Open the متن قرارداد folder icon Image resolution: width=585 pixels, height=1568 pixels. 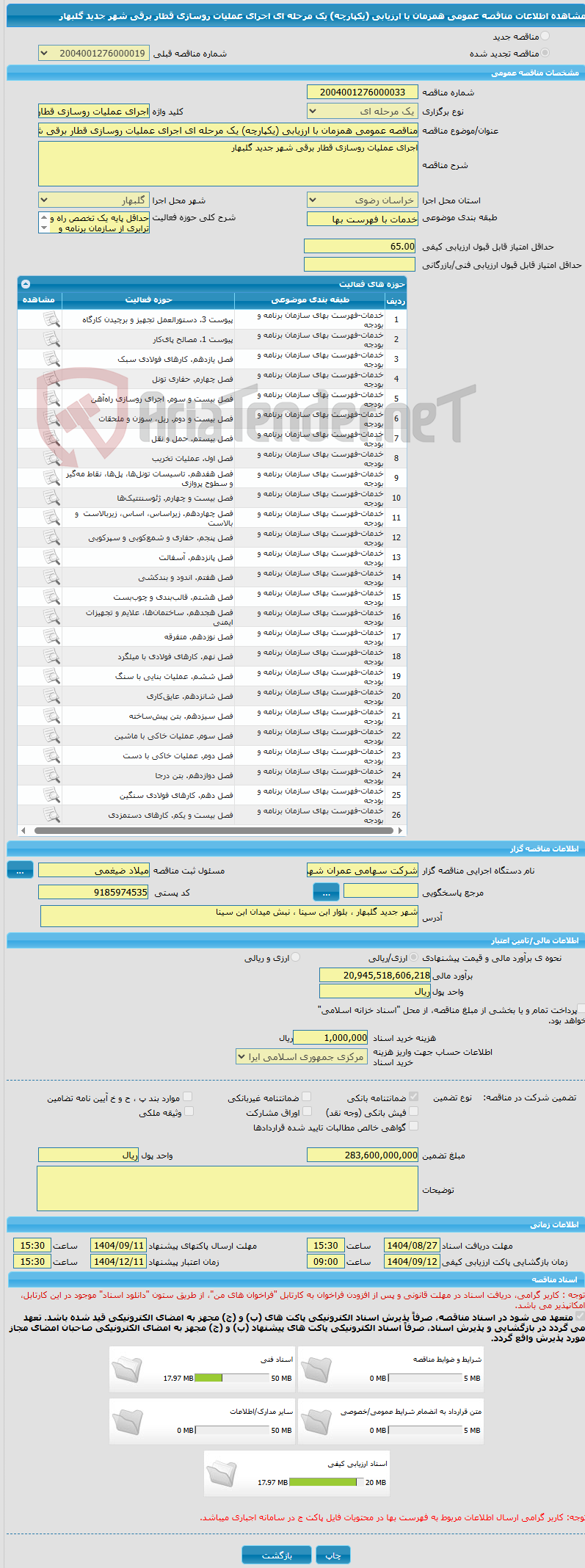(x=316, y=1422)
